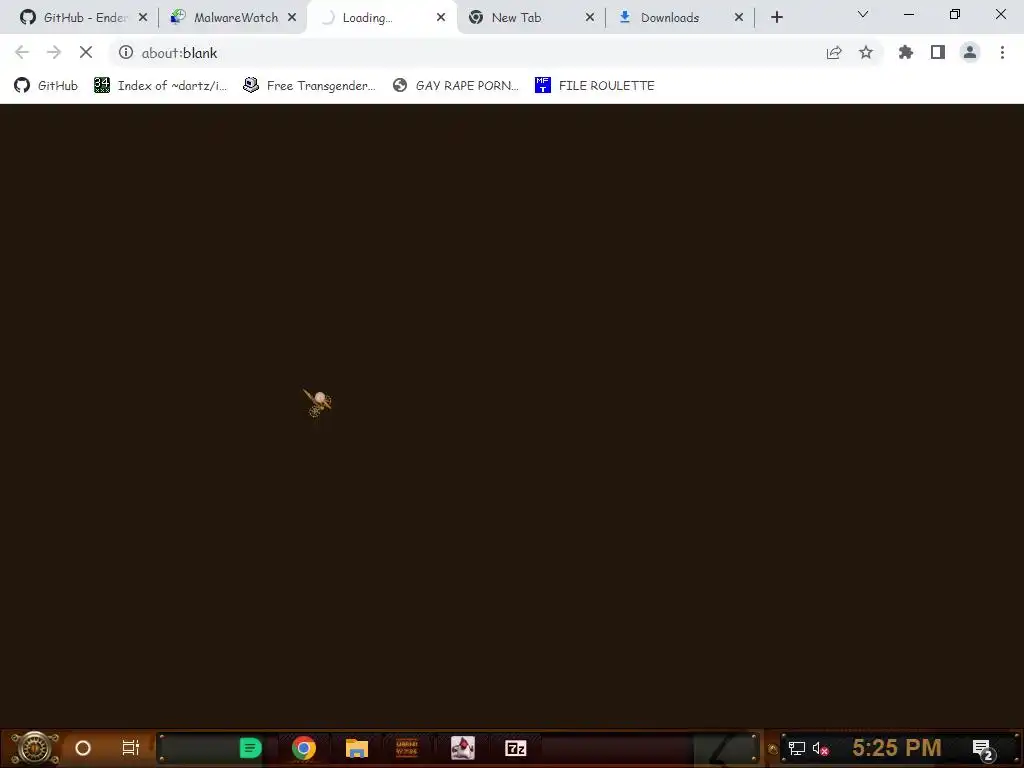Open the GitHub bookmark
1024x768 pixels.
click(x=46, y=86)
